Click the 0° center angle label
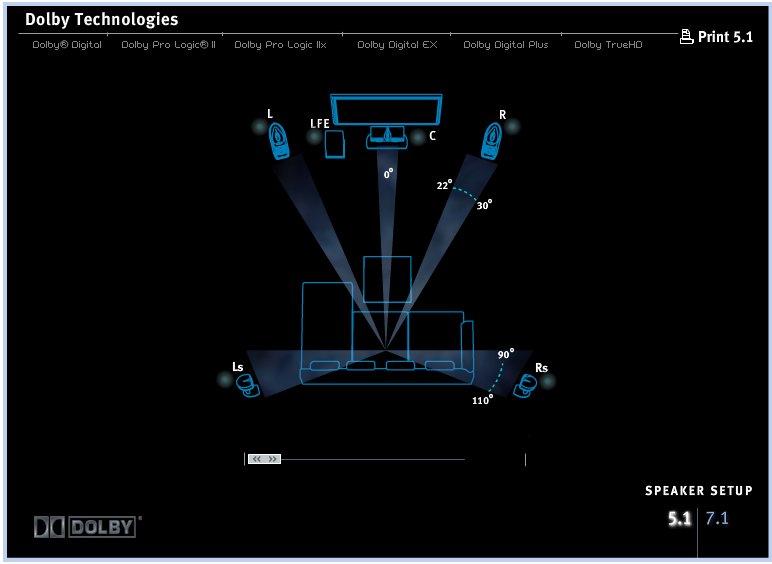 click(x=388, y=174)
